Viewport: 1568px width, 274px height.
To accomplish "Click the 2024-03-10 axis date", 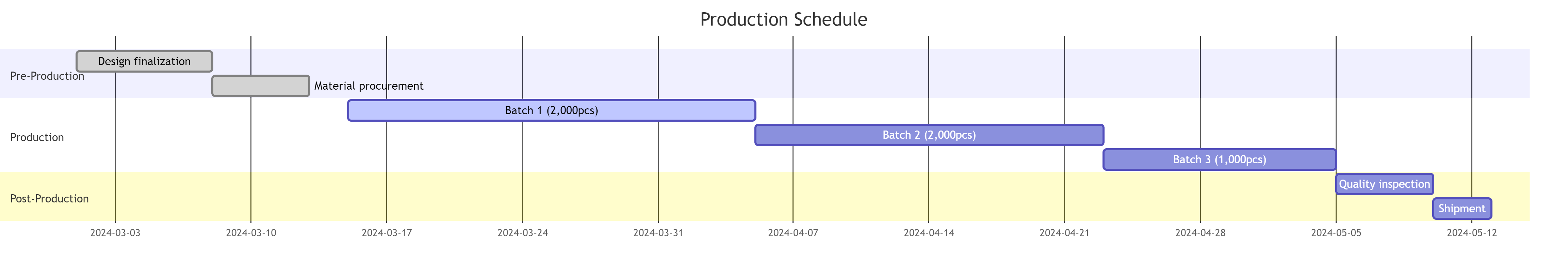I will point(251,233).
